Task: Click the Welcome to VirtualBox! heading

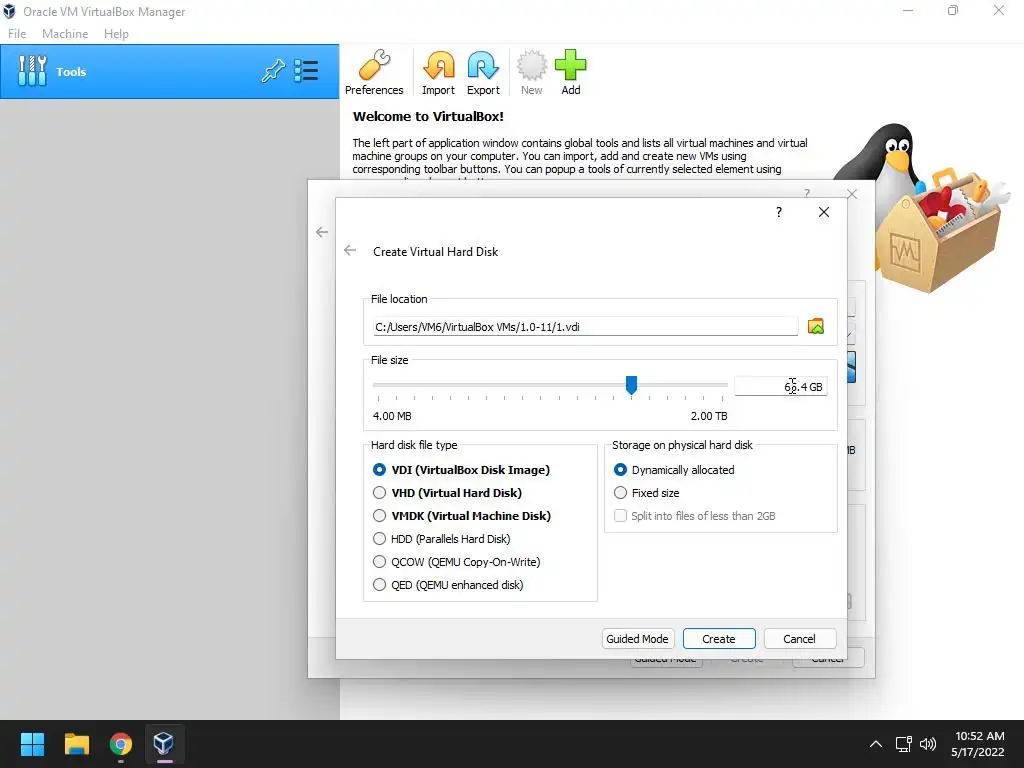Action: (428, 116)
